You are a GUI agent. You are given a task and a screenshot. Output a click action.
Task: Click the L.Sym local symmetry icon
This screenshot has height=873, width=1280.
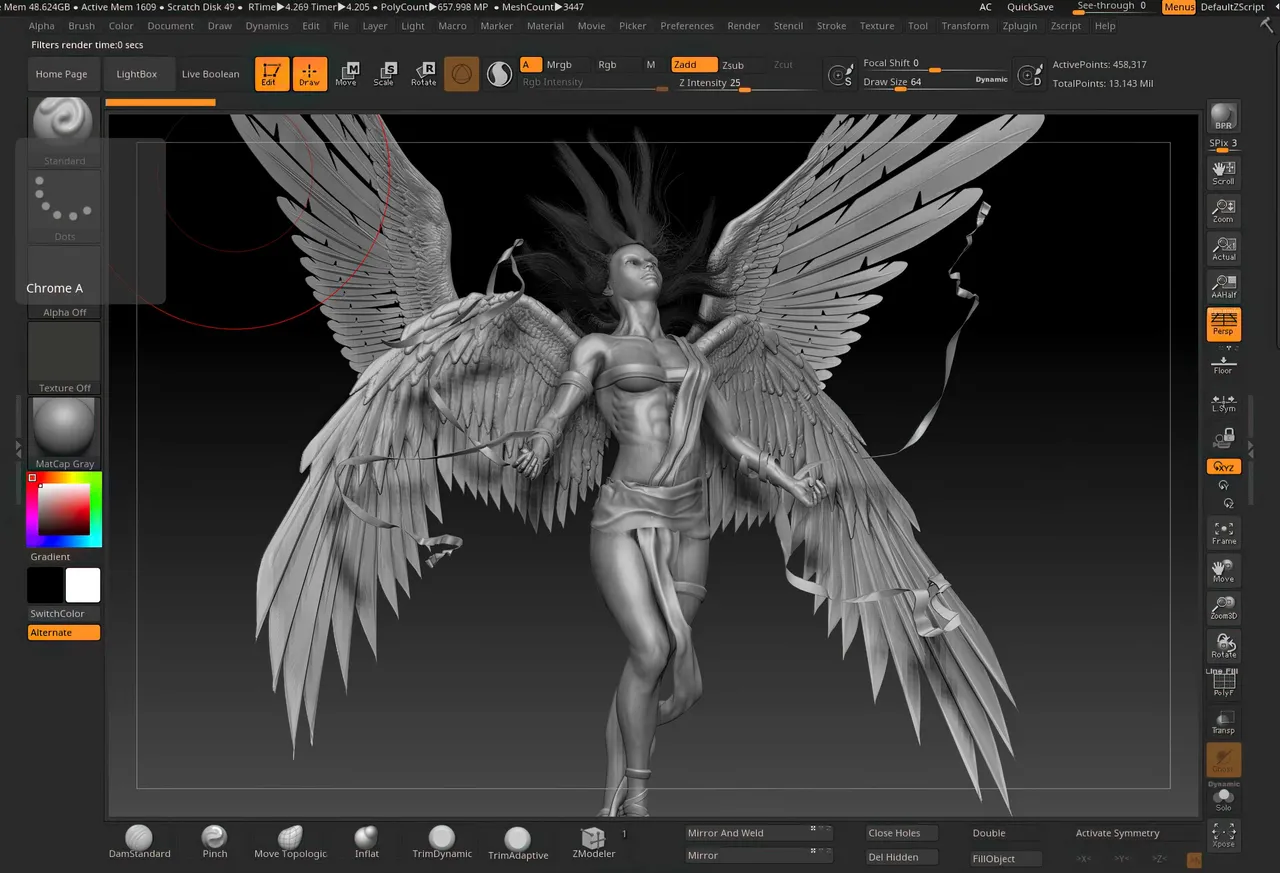[1223, 402]
